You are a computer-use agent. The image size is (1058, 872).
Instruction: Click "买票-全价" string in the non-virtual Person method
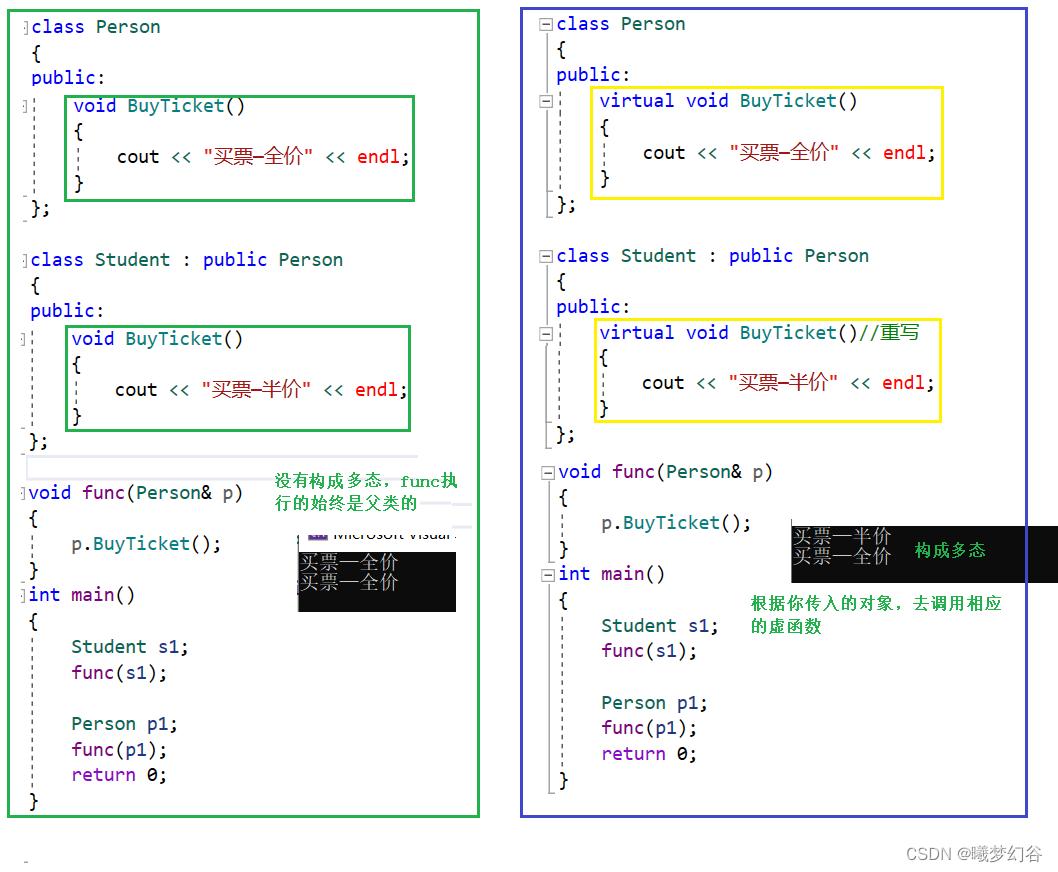coord(258,157)
